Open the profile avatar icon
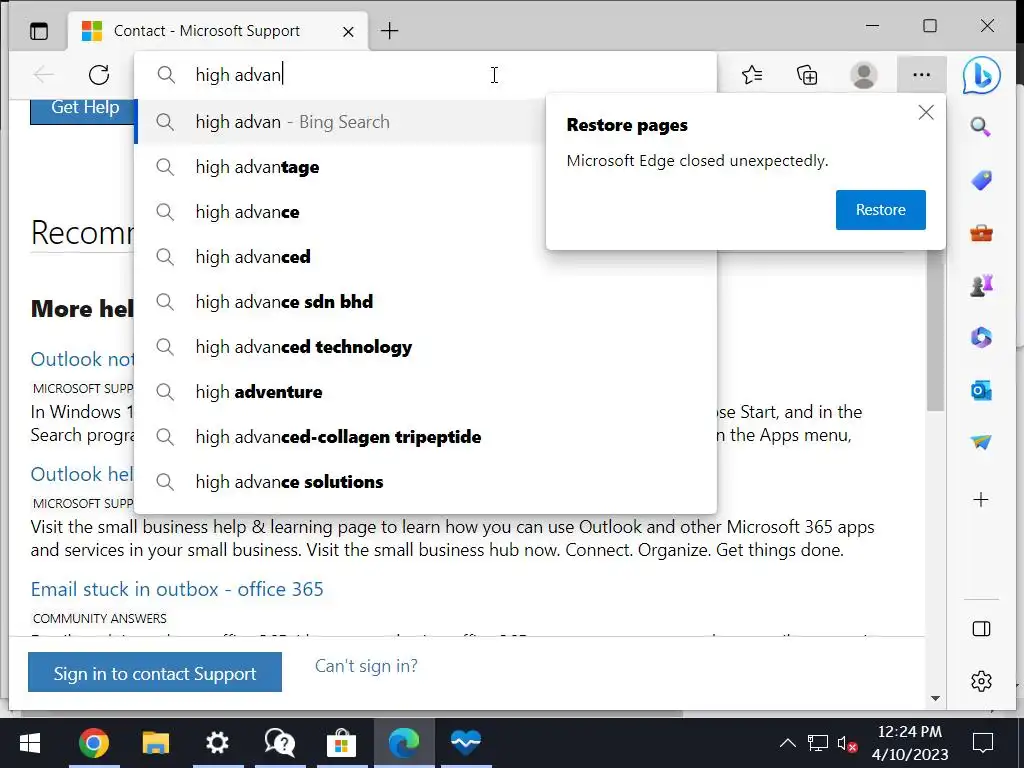The height and width of the screenshot is (768, 1024). (x=863, y=75)
